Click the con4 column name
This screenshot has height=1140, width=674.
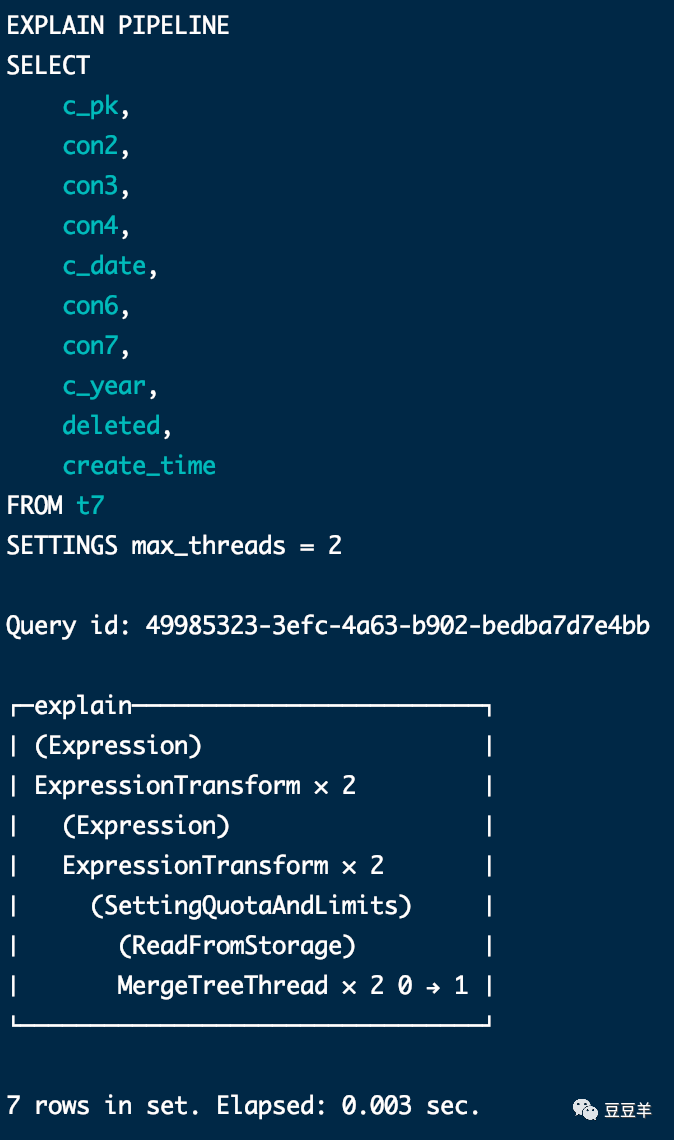[91, 226]
